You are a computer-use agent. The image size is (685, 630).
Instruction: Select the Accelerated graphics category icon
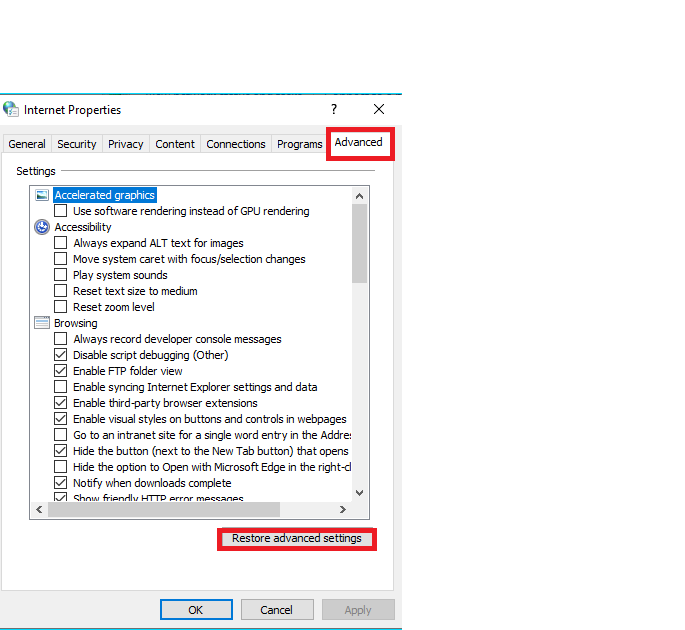pos(42,195)
